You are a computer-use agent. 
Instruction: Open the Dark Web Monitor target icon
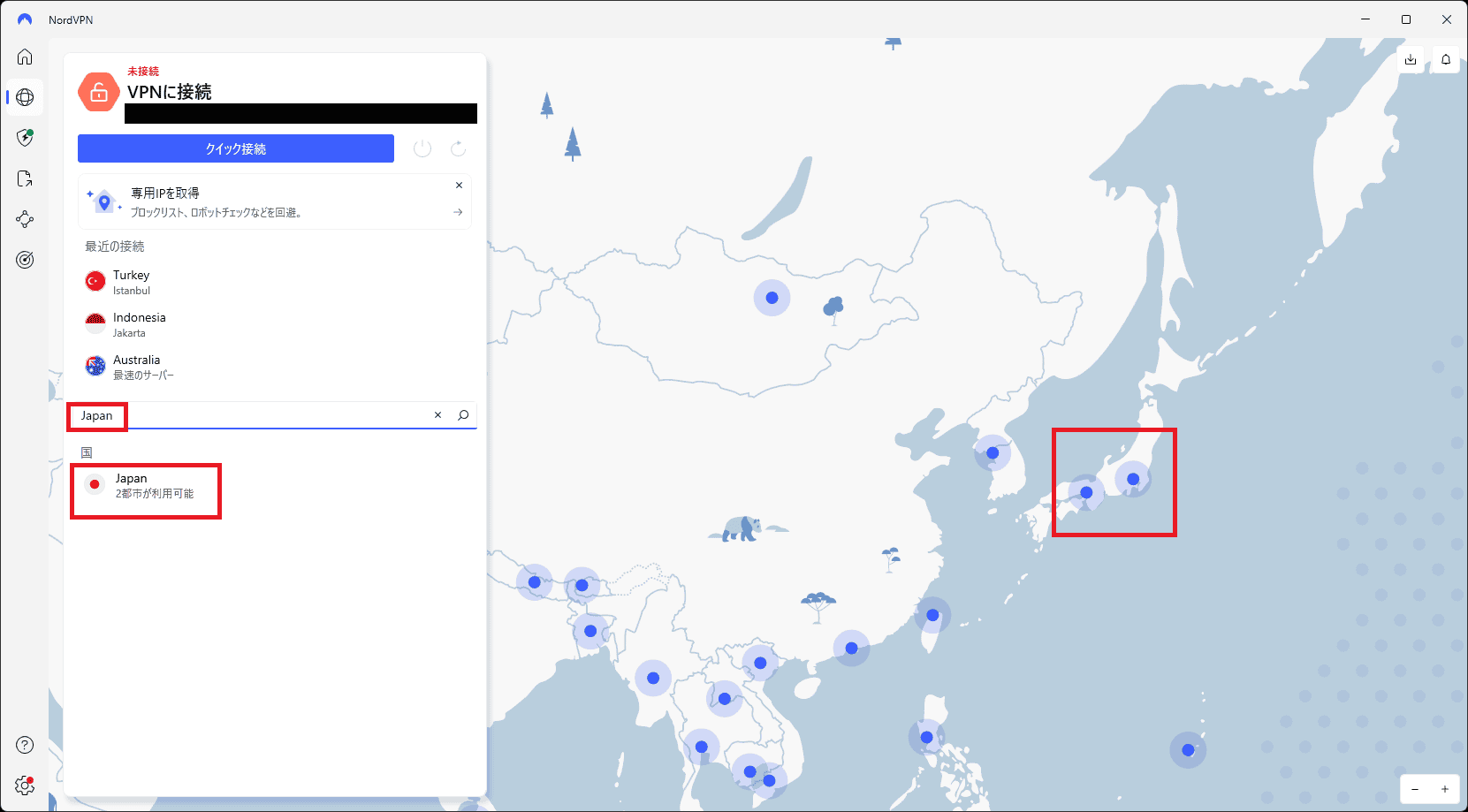25,260
